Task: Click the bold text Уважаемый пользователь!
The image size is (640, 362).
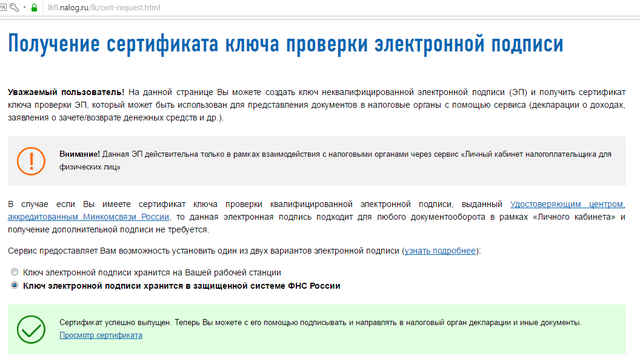Action: coord(66,92)
